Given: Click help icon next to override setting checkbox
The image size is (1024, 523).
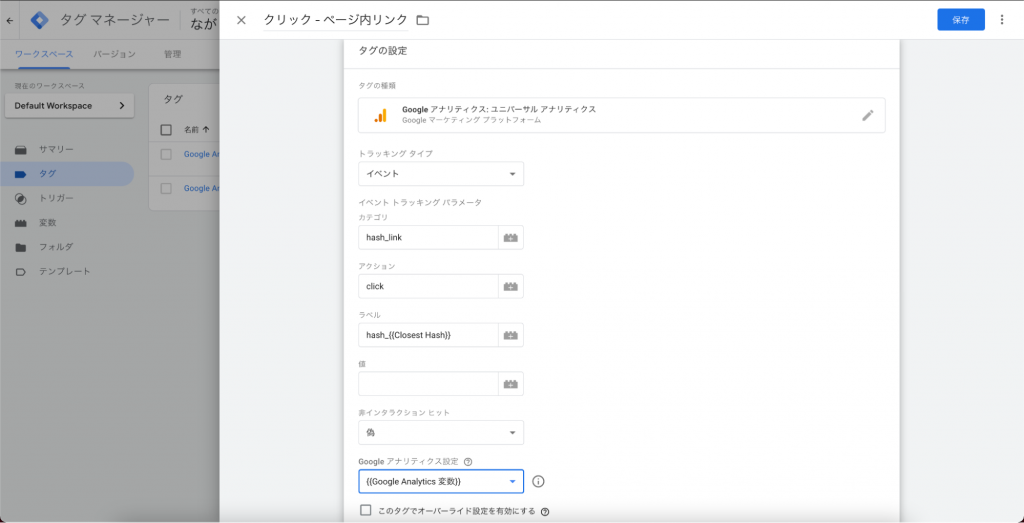Looking at the screenshot, I should pos(545,511).
